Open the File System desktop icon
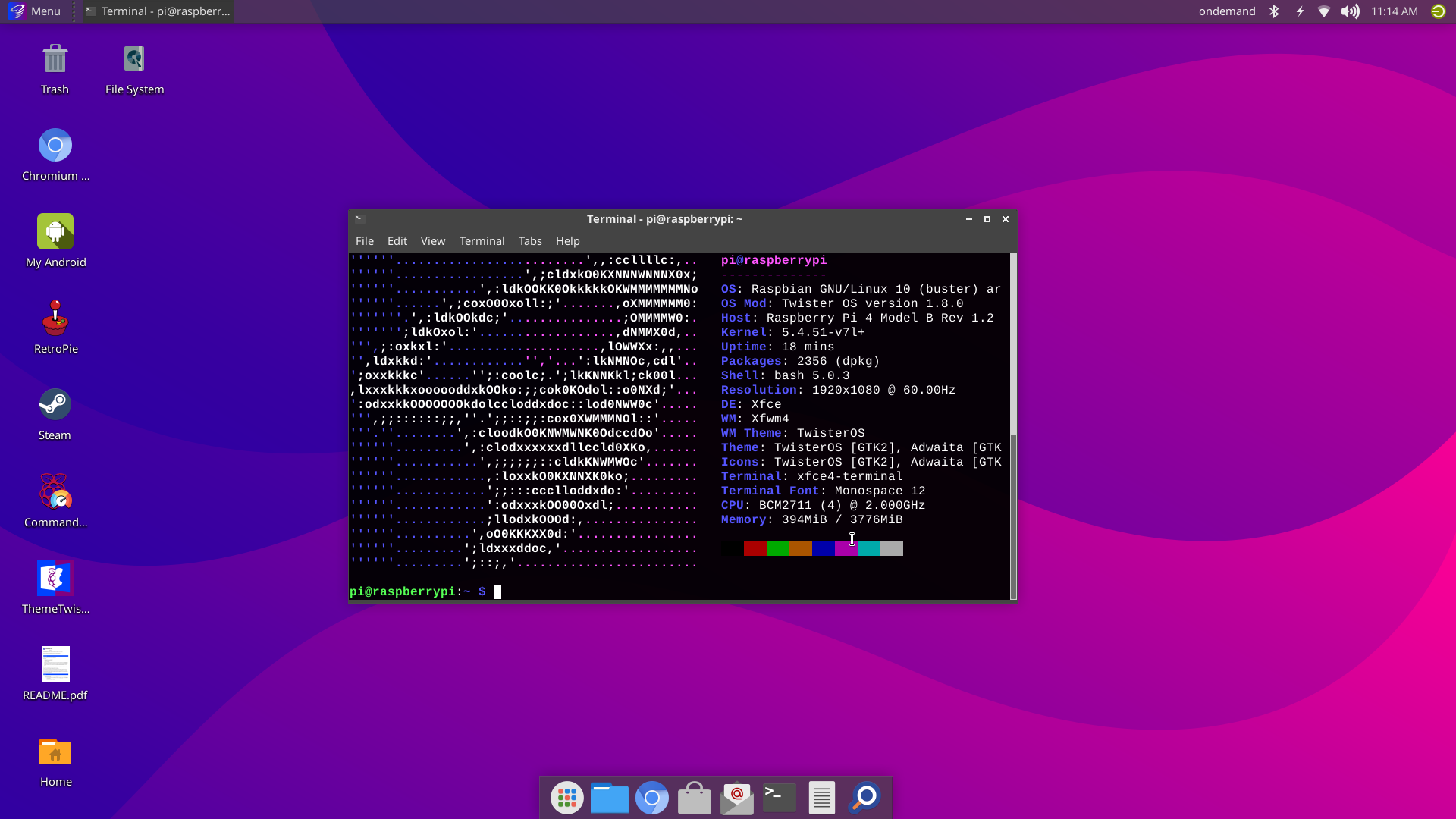Viewport: 1456px width, 819px height. tap(134, 59)
